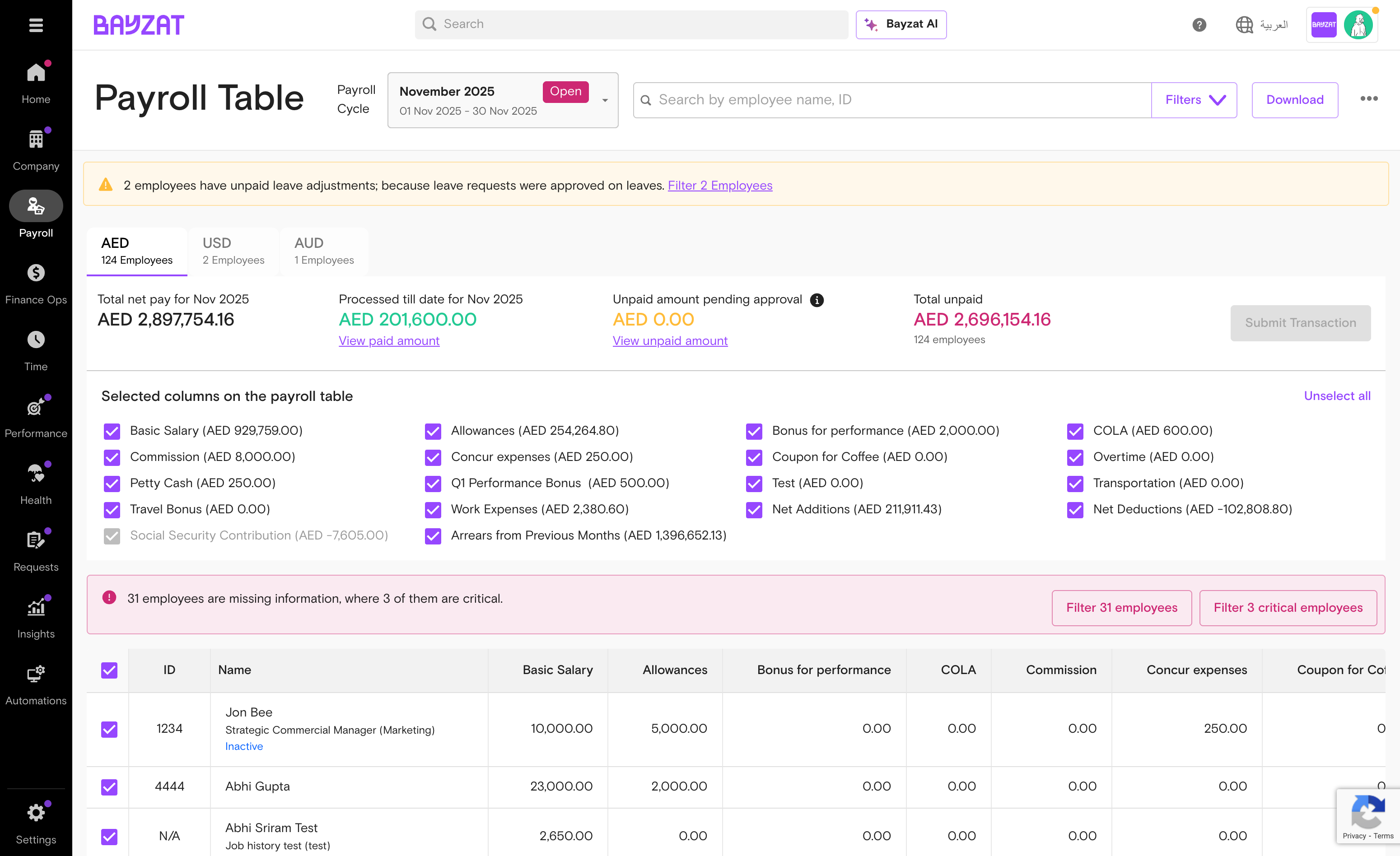Open the Requests sidebar icon
This screenshot has width=1400, height=856.
coord(36,540)
